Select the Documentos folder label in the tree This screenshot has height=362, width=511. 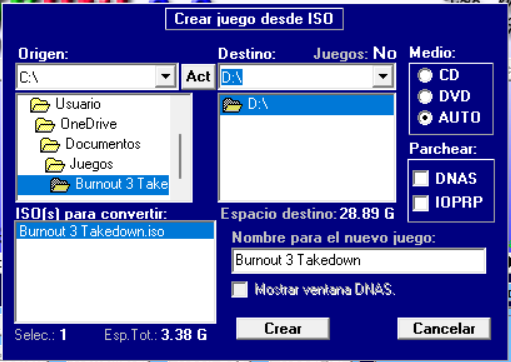coord(103,144)
